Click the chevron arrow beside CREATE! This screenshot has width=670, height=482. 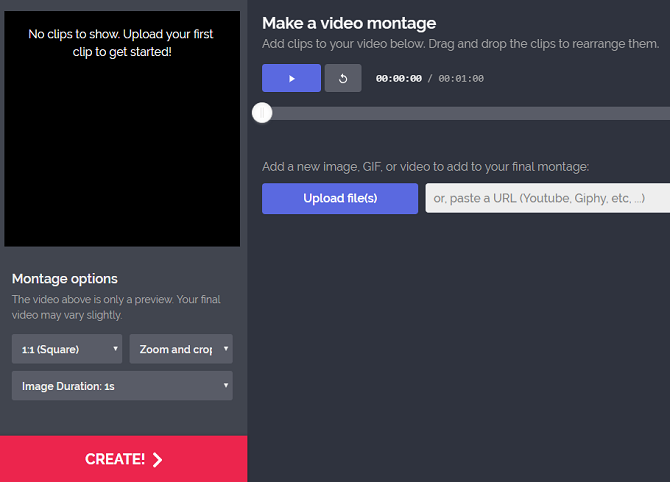coord(157,460)
